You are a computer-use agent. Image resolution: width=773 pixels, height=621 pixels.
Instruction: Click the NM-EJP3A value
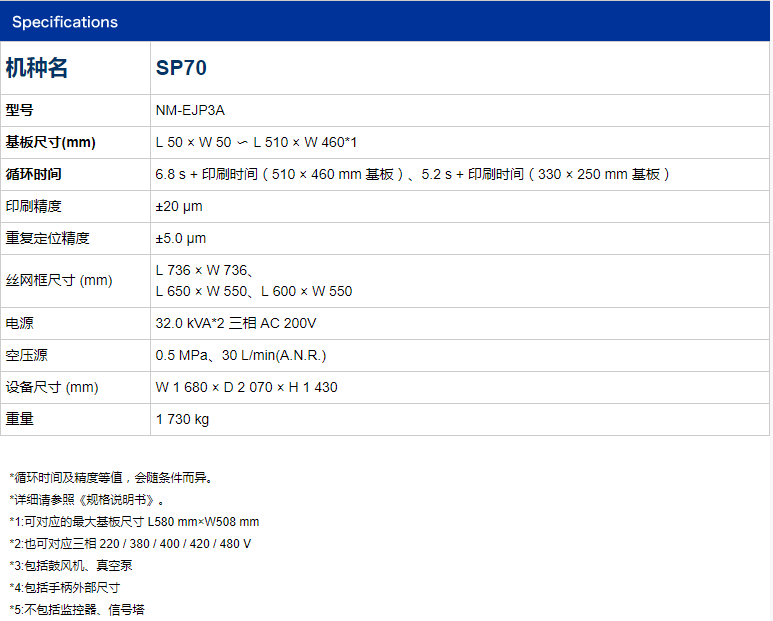click(x=190, y=110)
